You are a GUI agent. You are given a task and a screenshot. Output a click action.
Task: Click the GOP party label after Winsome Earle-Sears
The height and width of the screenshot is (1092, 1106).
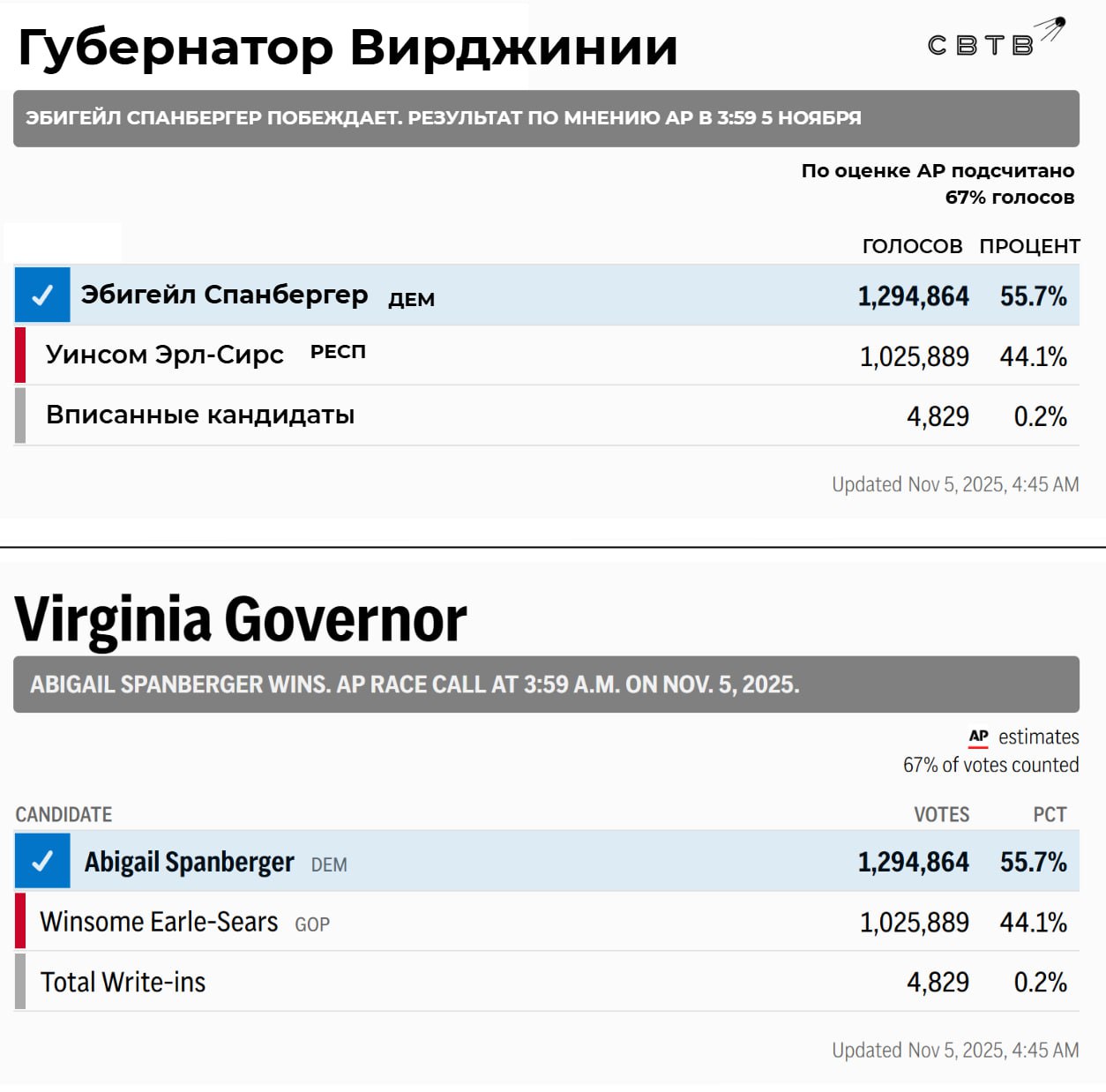(312, 924)
